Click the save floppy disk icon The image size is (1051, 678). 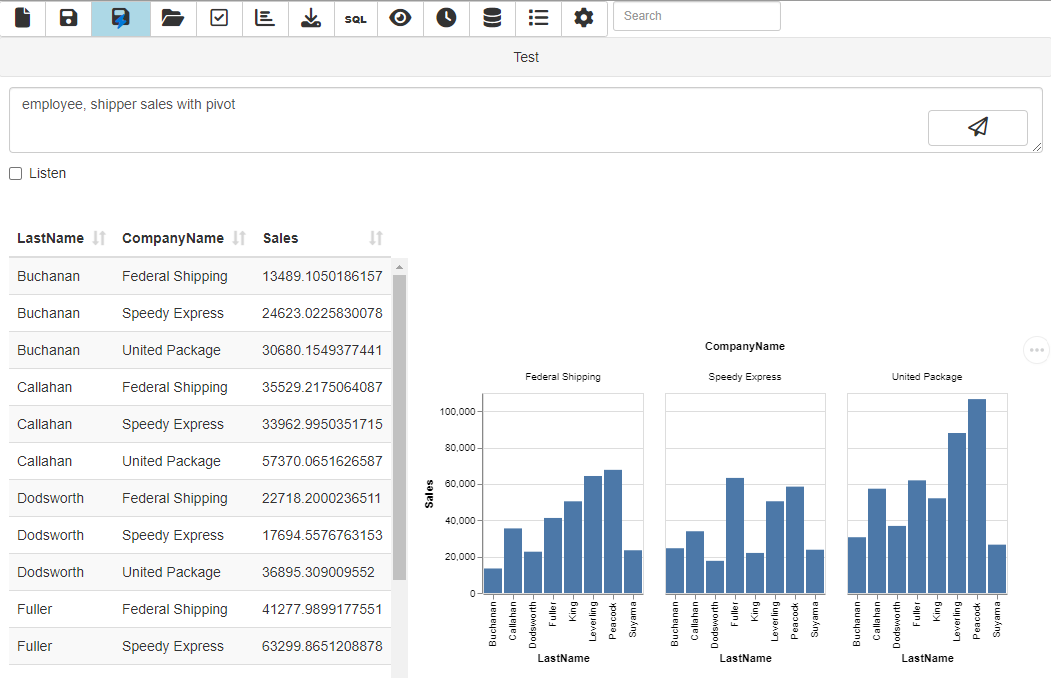click(68, 18)
